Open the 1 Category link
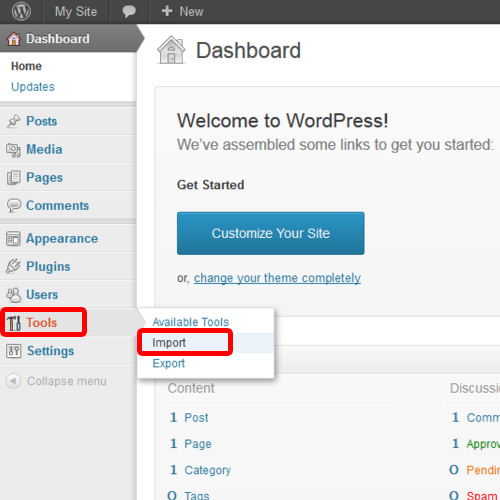The height and width of the screenshot is (500, 500). pyautogui.click(x=200, y=470)
